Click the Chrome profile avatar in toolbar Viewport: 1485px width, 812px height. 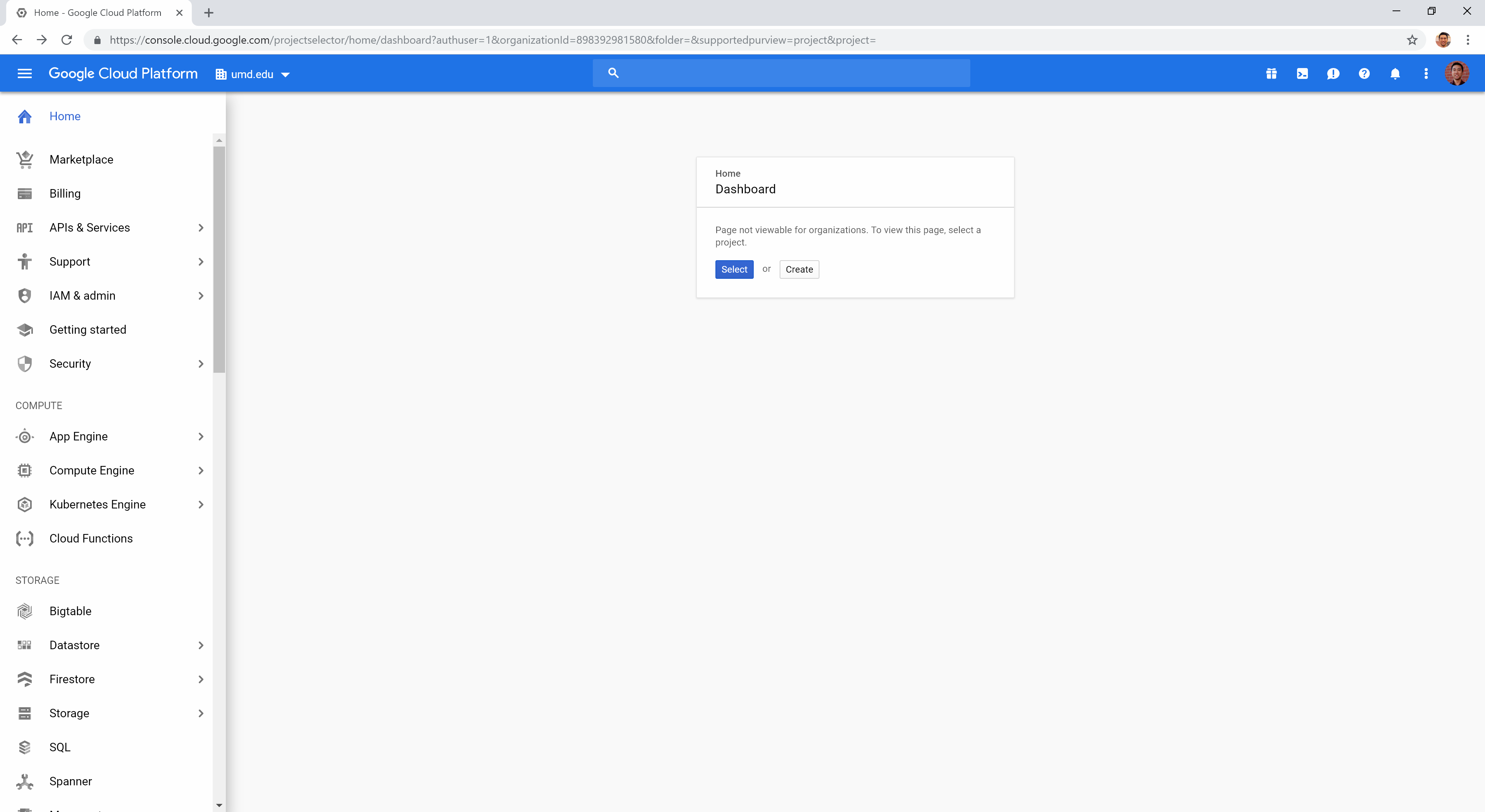pos(1443,40)
